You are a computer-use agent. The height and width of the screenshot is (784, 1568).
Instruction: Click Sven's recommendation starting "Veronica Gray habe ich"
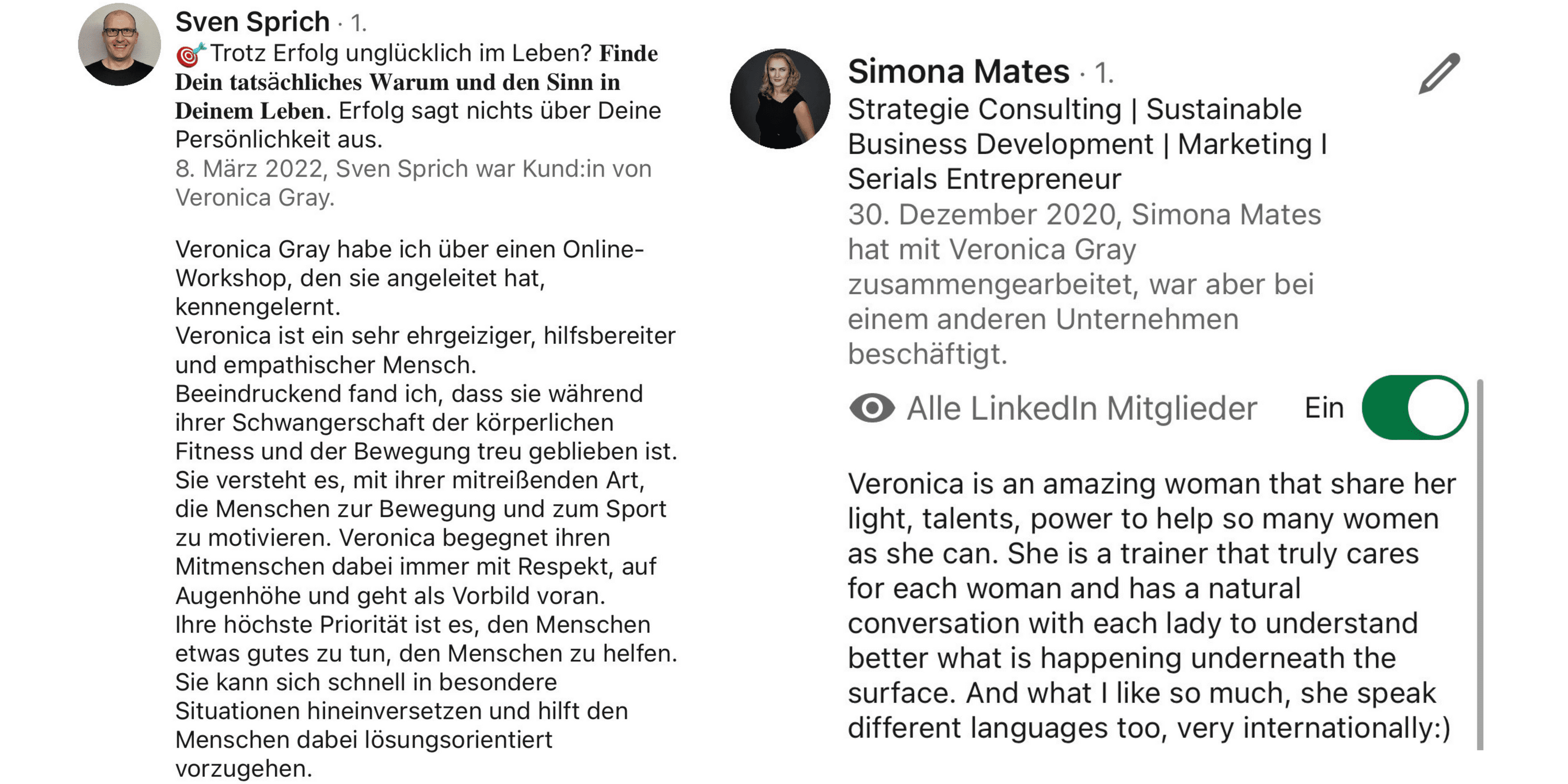click(x=409, y=249)
